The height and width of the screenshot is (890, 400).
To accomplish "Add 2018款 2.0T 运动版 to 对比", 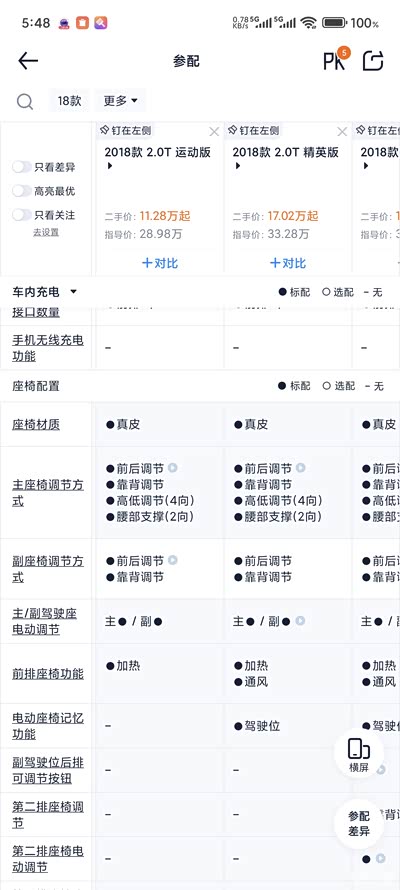I will 159,263.
